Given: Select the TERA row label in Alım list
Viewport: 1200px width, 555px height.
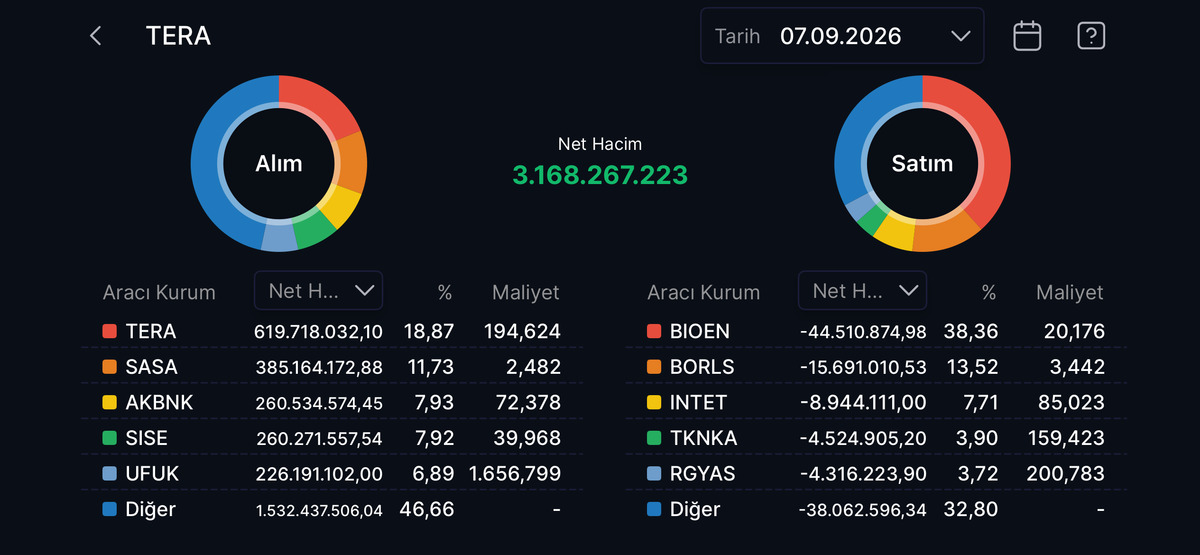Looking at the screenshot, I should [151, 331].
